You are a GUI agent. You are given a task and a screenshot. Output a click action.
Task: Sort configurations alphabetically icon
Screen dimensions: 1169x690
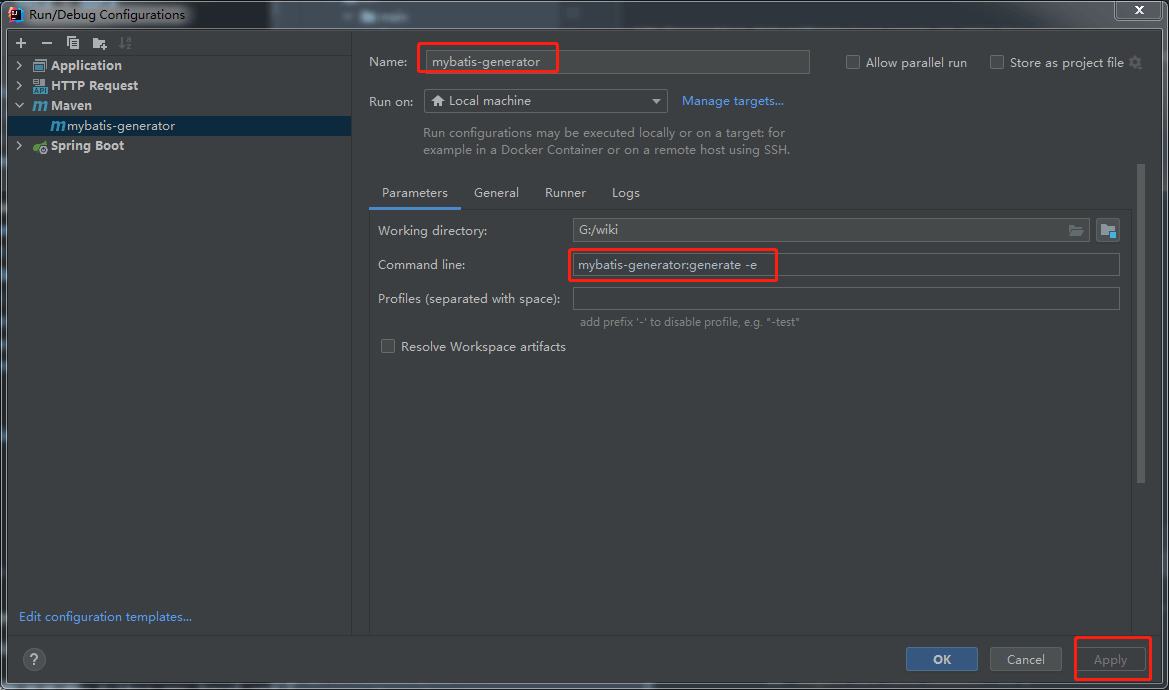125,43
